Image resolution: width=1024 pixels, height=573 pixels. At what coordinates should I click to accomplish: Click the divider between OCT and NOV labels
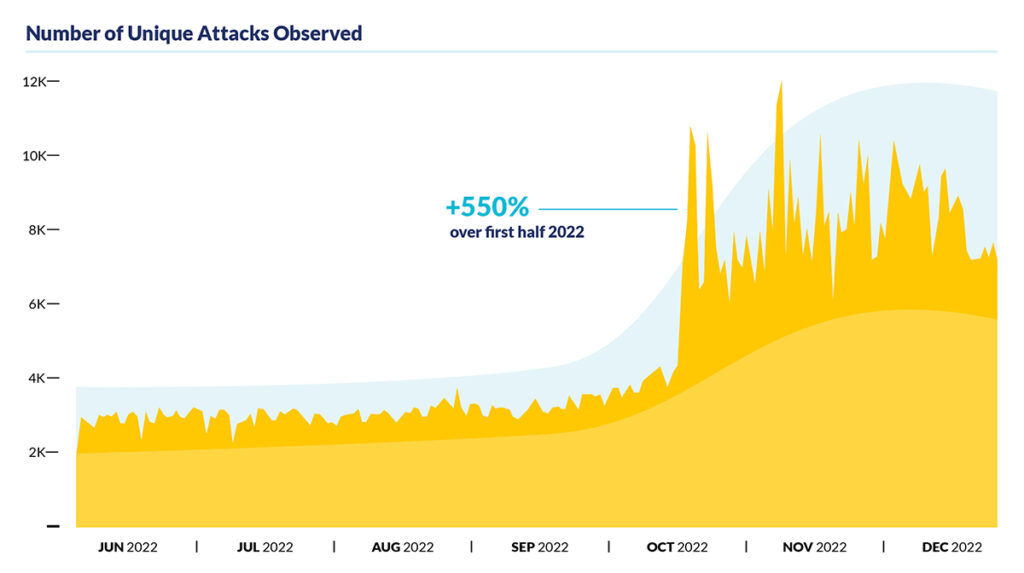pyautogui.click(x=746, y=547)
